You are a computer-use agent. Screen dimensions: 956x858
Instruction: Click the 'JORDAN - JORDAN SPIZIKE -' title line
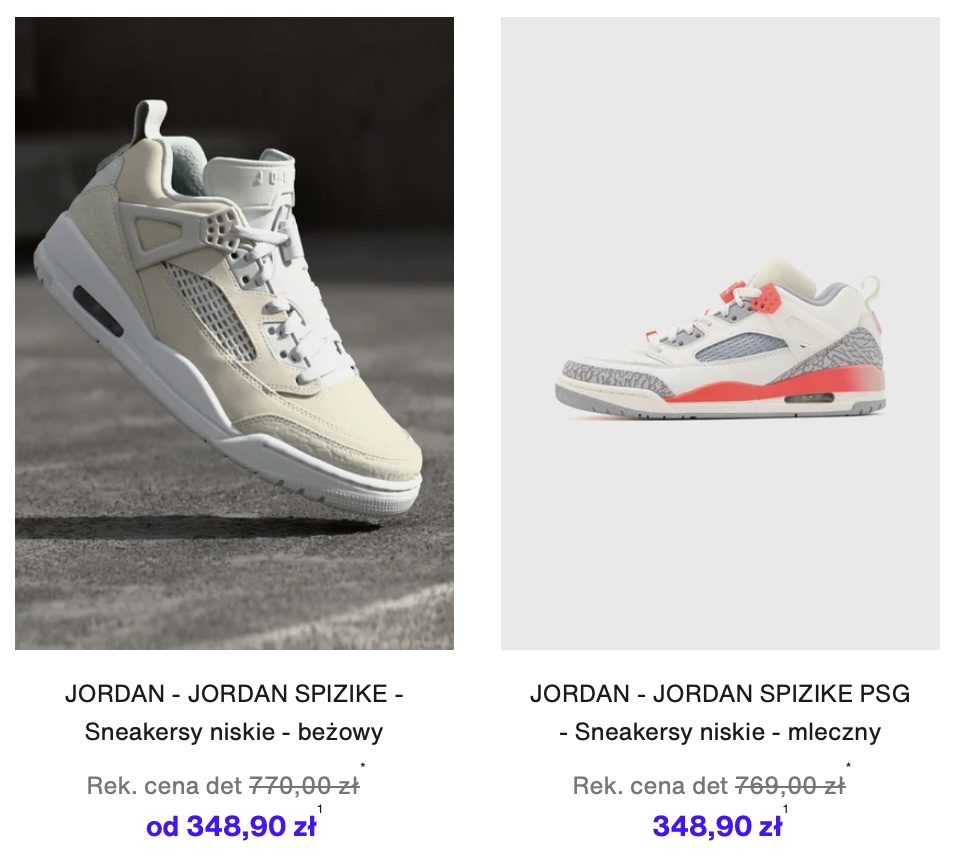click(234, 694)
